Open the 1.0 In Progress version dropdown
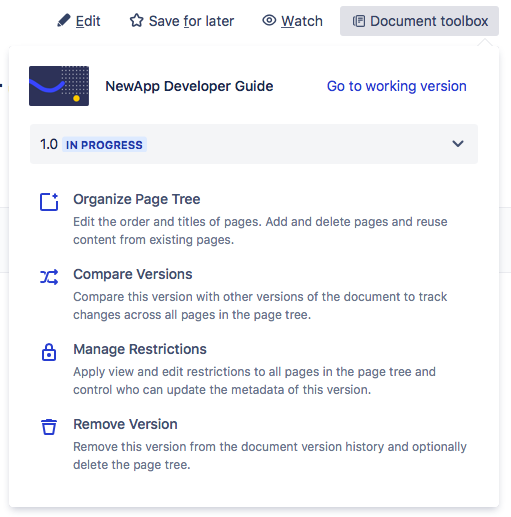The width and height of the screenshot is (511, 517). (254, 144)
